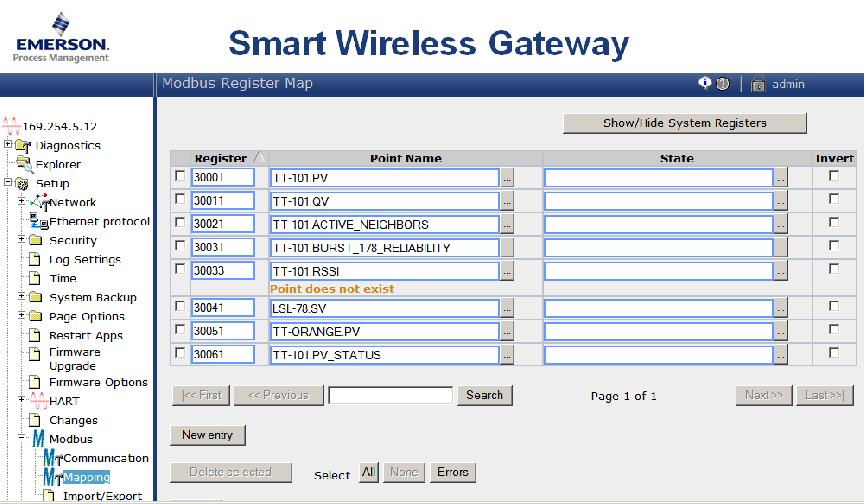Viewport: 866px width, 504px height.
Task: Expand the Diagnostics tree node
Action: (8, 145)
